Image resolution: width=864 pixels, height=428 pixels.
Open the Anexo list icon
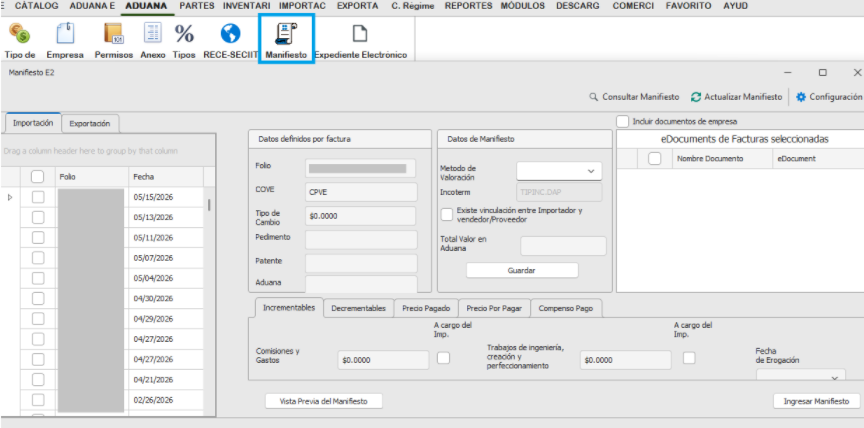[153, 34]
